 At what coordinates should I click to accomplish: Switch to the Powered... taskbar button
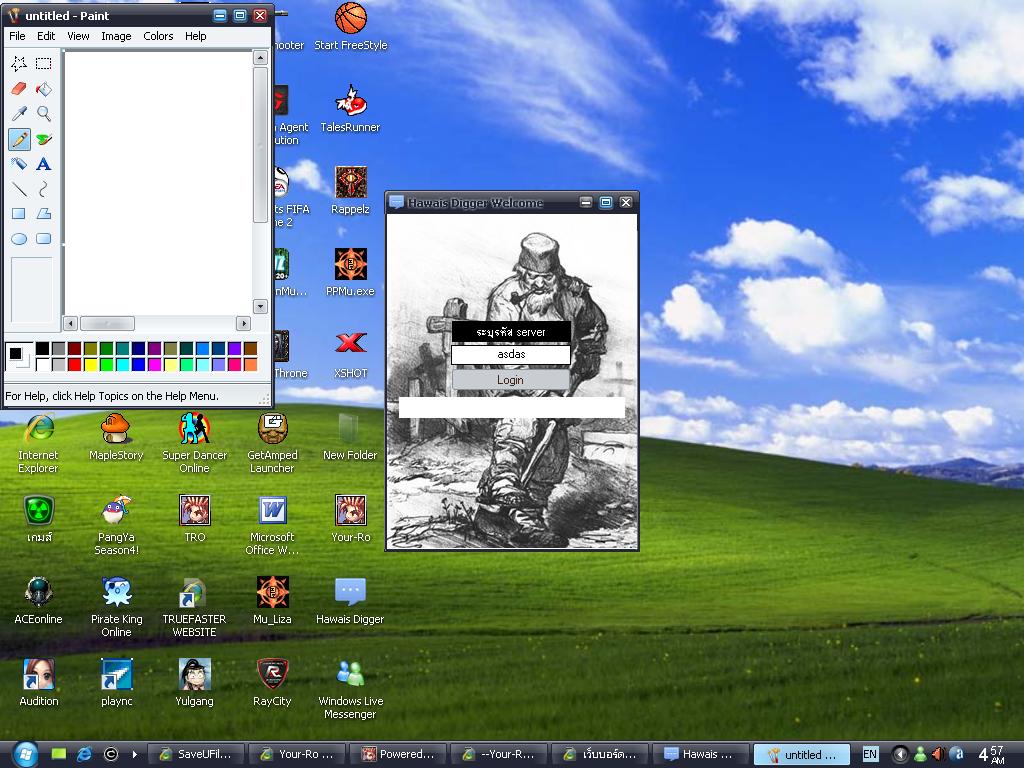tap(398, 754)
